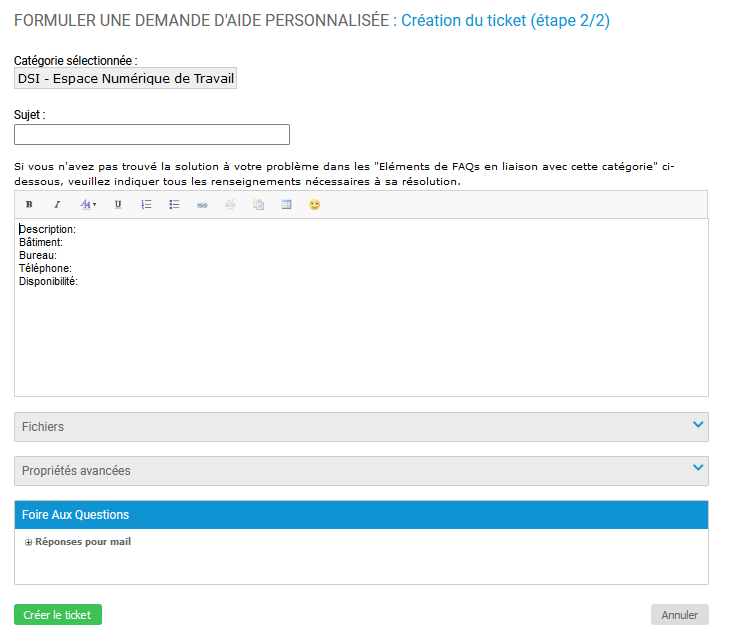Open the text color and font menu
Image resolution: width=733 pixels, height=638 pixels.
click(88, 205)
